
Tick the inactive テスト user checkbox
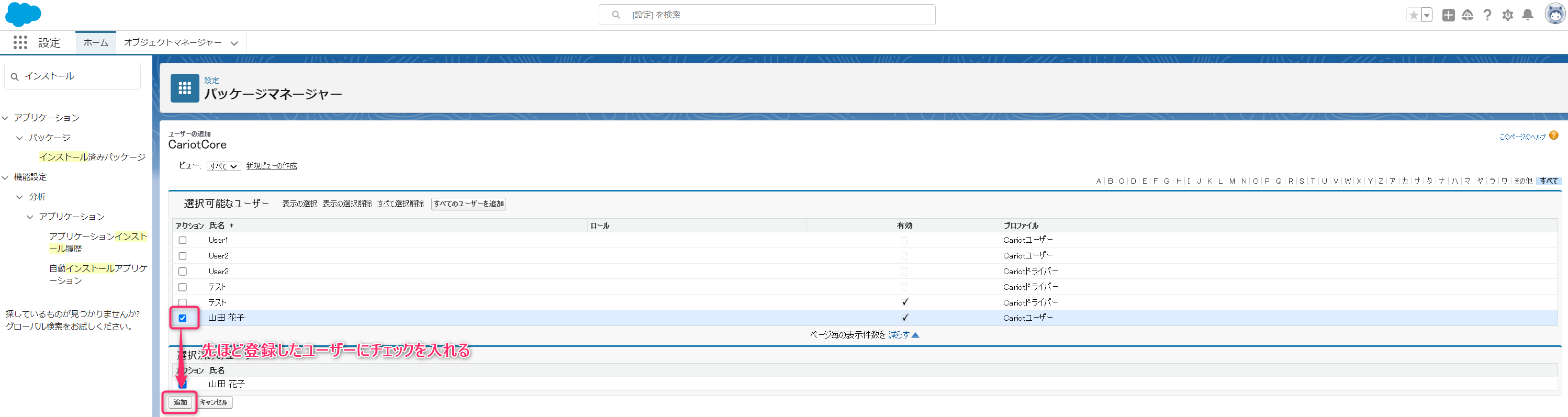(183, 287)
